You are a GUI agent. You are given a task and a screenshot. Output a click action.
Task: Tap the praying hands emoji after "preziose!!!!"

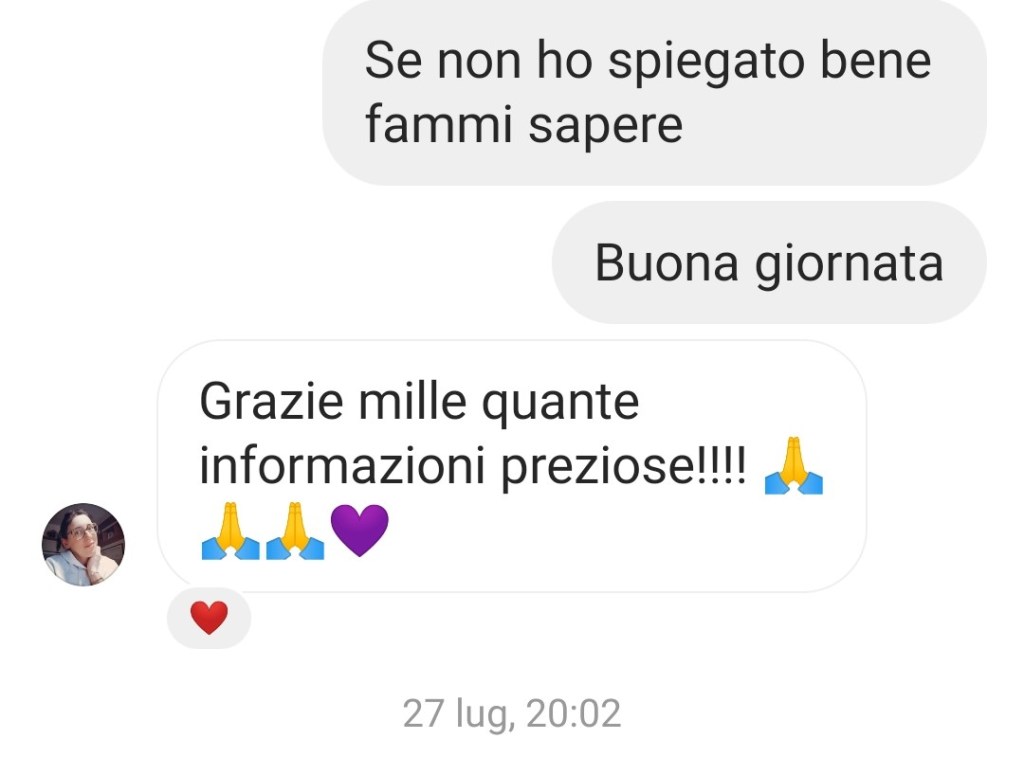[793, 465]
